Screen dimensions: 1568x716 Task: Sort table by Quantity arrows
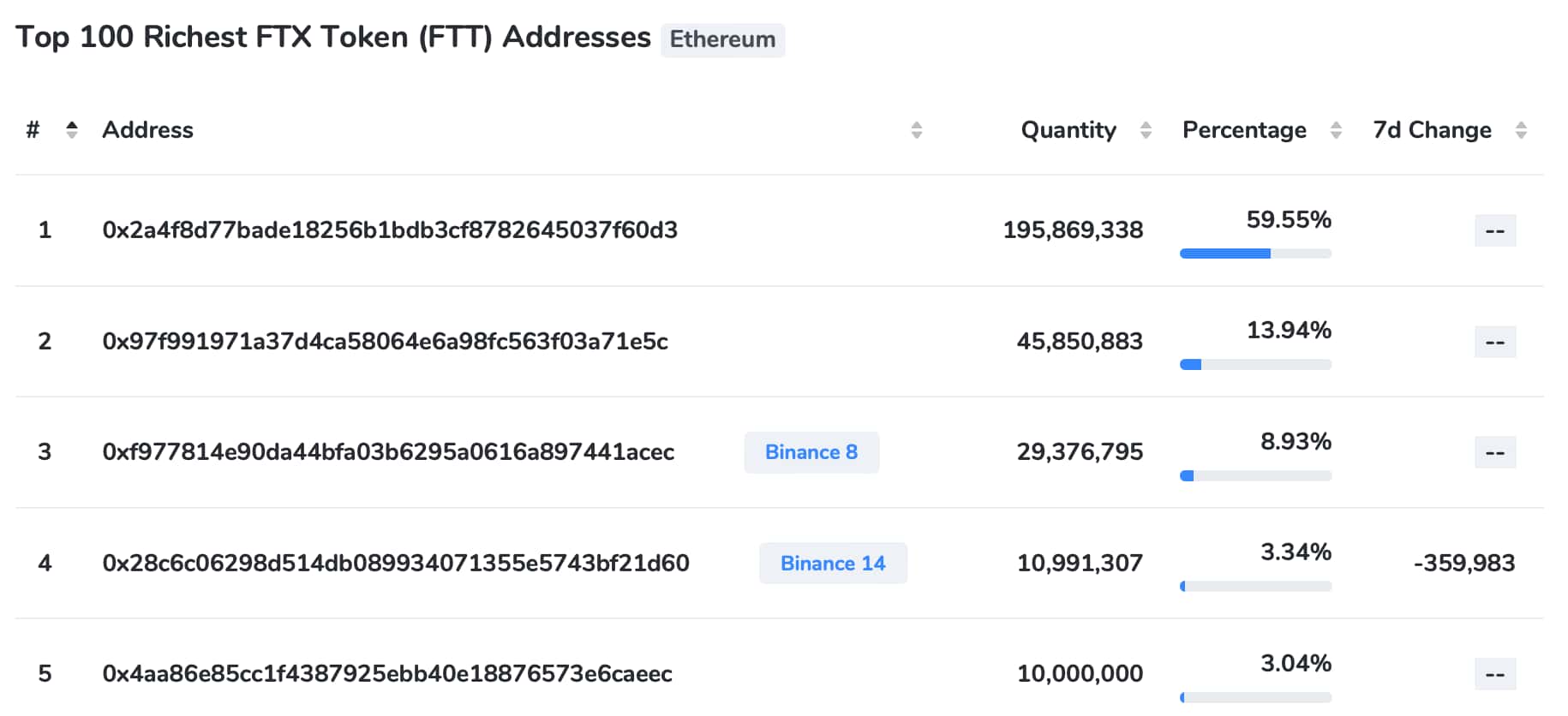tap(1146, 130)
